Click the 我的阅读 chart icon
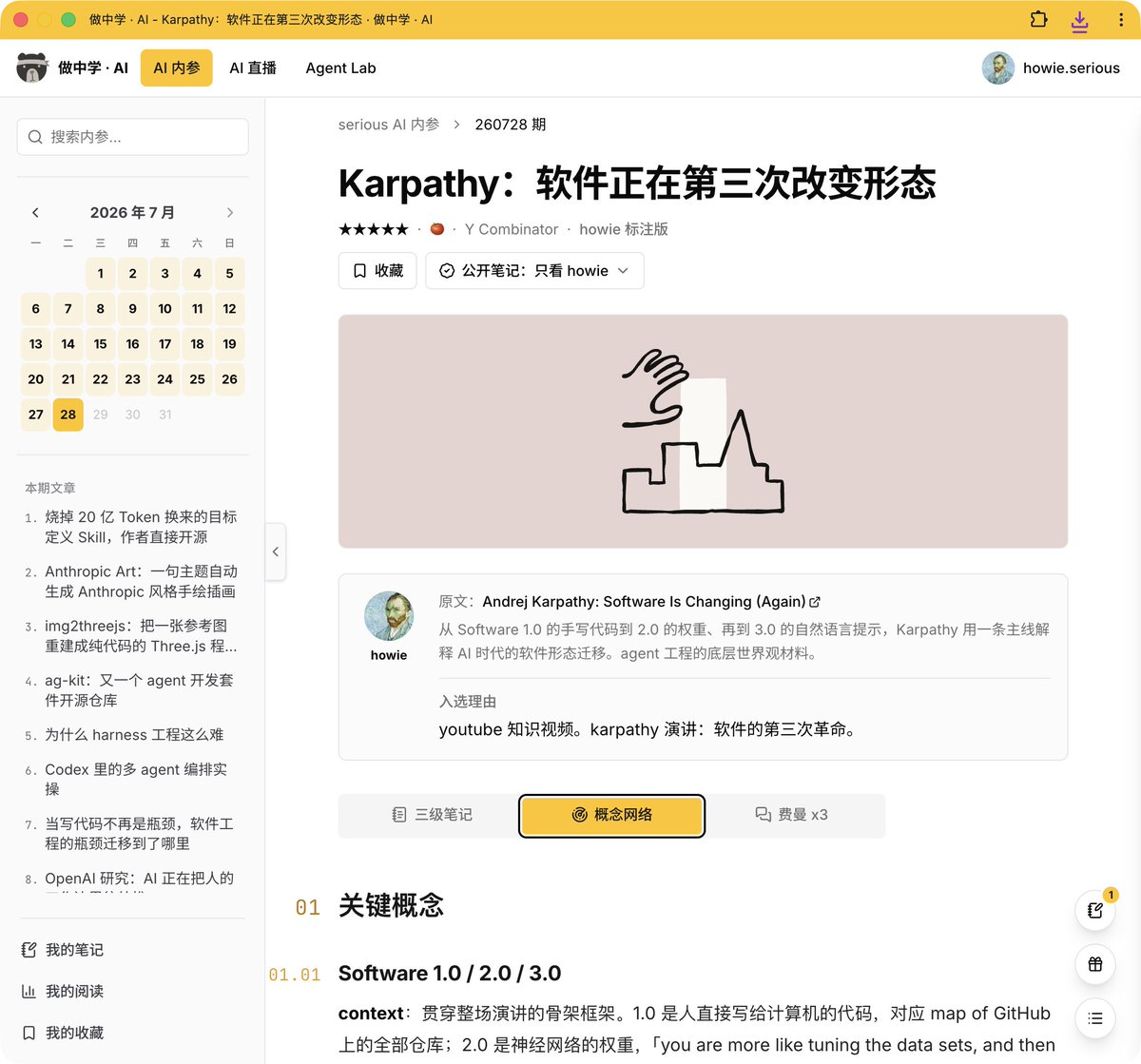This screenshot has height=1064, width=1141. (x=29, y=992)
